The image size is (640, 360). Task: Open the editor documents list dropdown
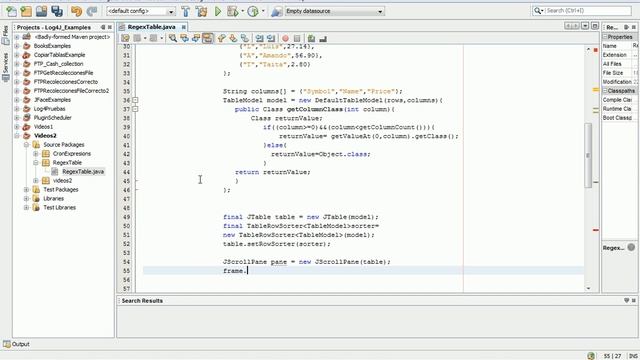click(585, 26)
